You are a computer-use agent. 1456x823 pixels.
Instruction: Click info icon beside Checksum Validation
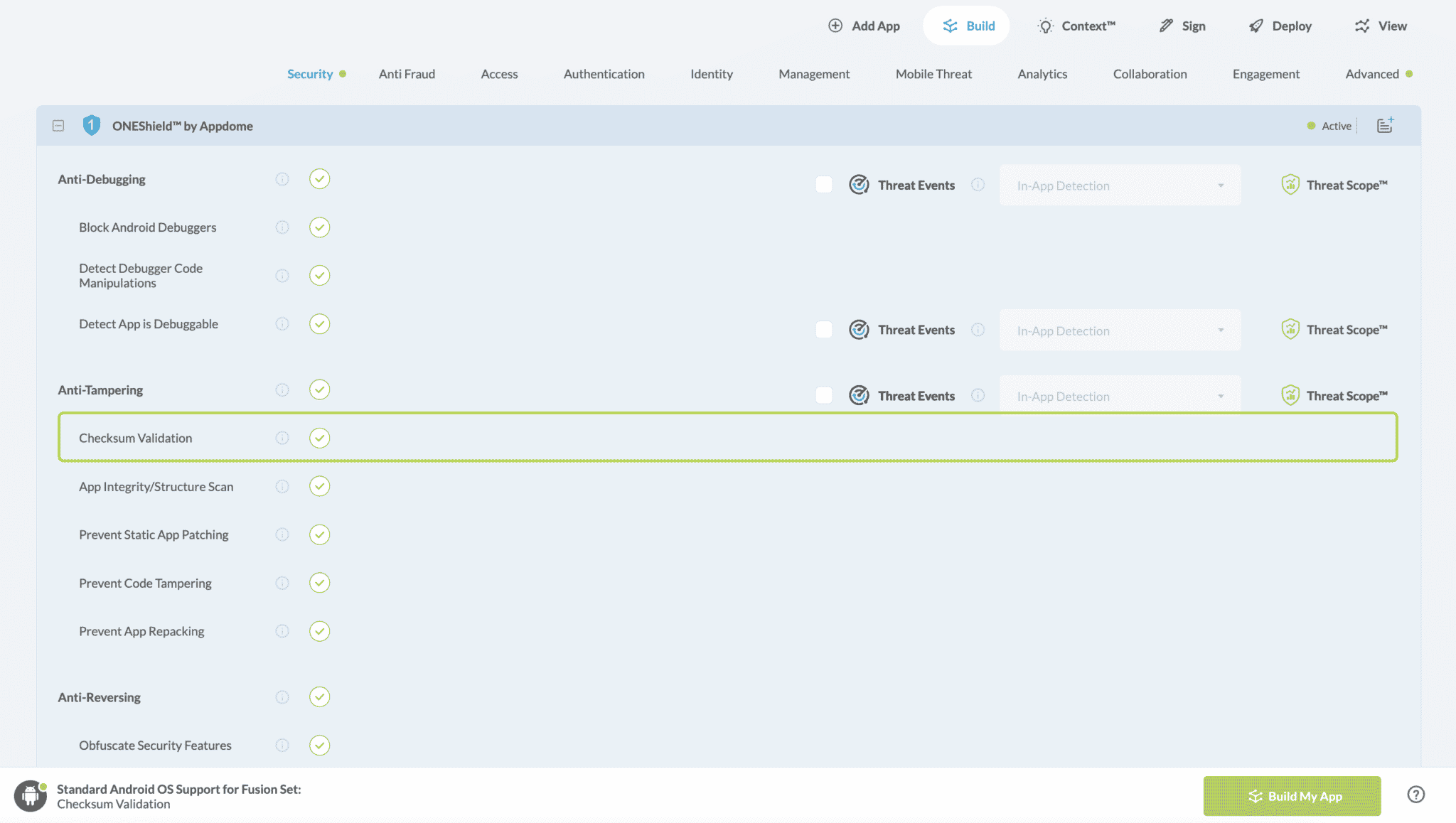(282, 438)
